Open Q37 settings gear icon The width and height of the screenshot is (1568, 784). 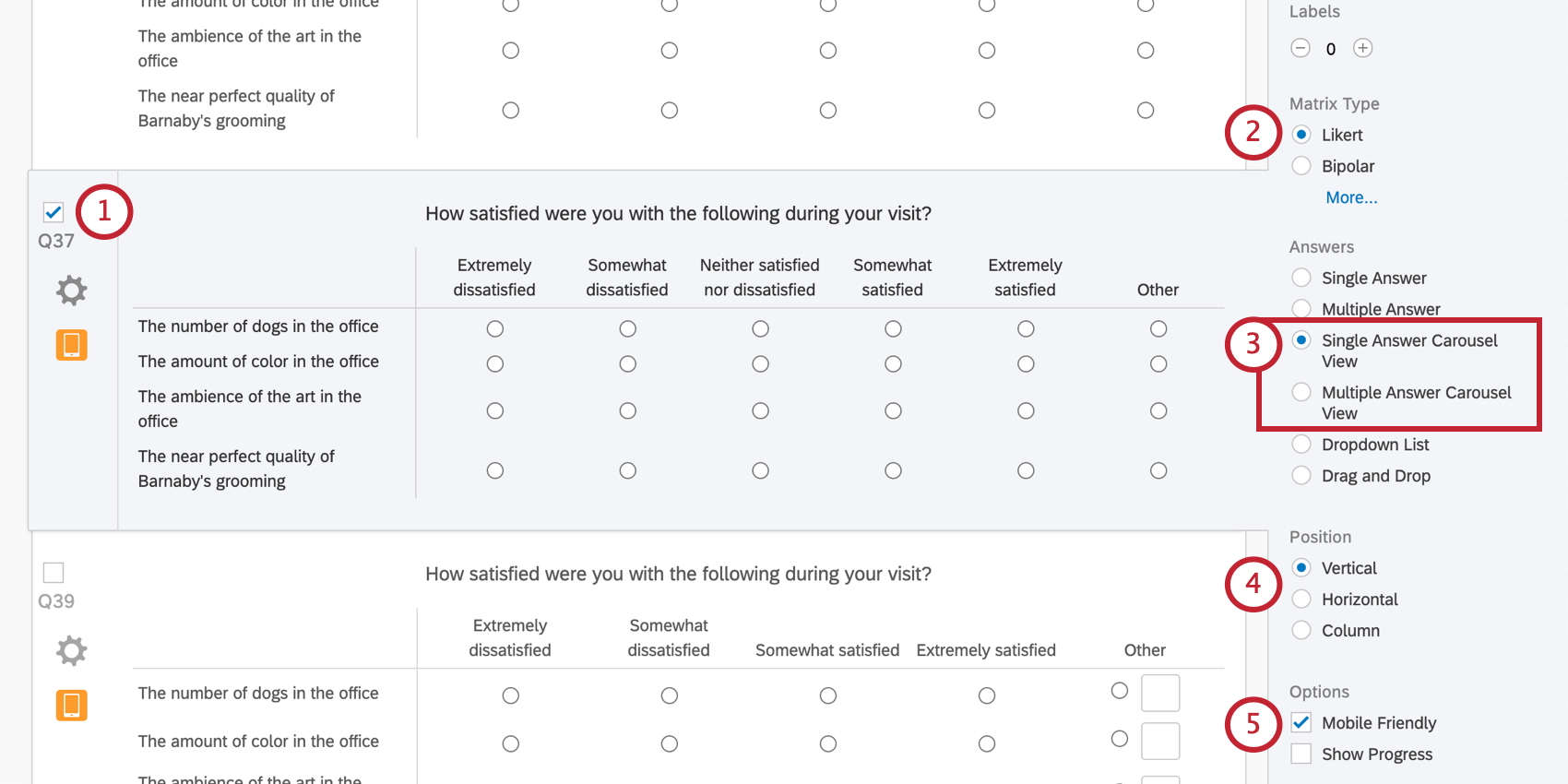[71, 291]
